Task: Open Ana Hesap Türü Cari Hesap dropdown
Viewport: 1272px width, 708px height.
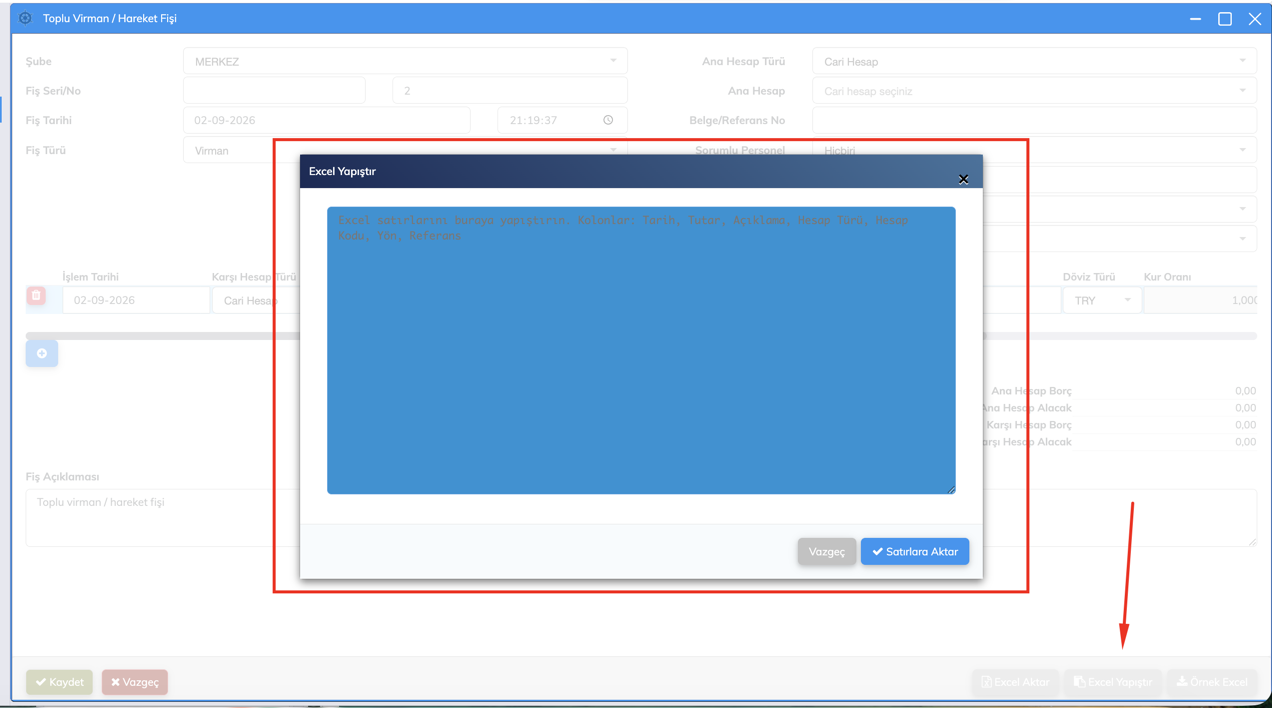Action: click(1034, 61)
